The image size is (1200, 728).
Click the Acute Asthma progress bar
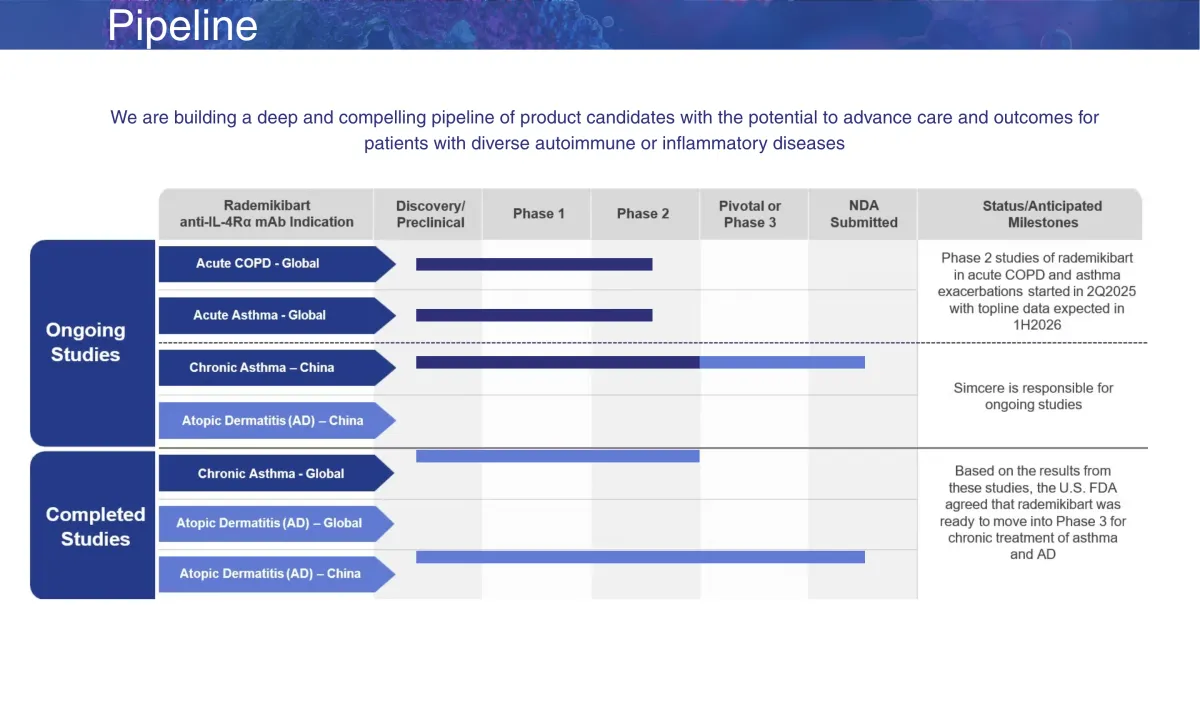[x=534, y=315]
